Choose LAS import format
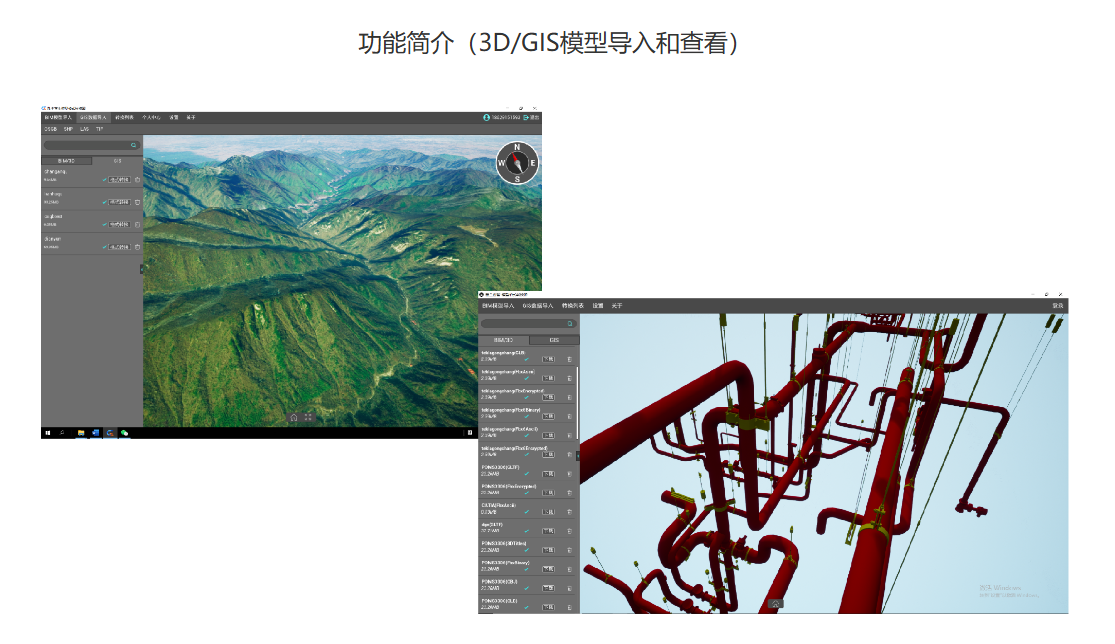Viewport: 1115px width, 644px height. 85,129
